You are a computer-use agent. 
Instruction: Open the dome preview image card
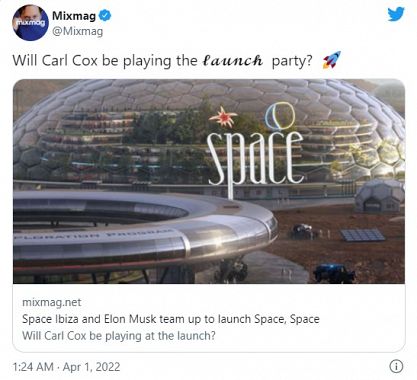click(209, 181)
